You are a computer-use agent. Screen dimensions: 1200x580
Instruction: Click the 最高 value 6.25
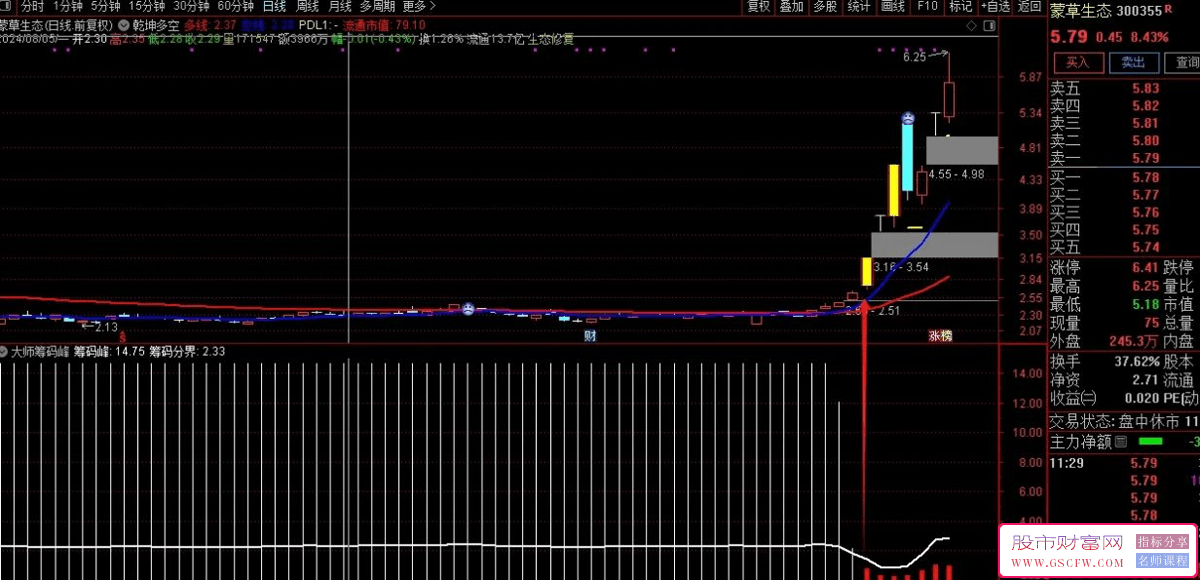point(1145,286)
